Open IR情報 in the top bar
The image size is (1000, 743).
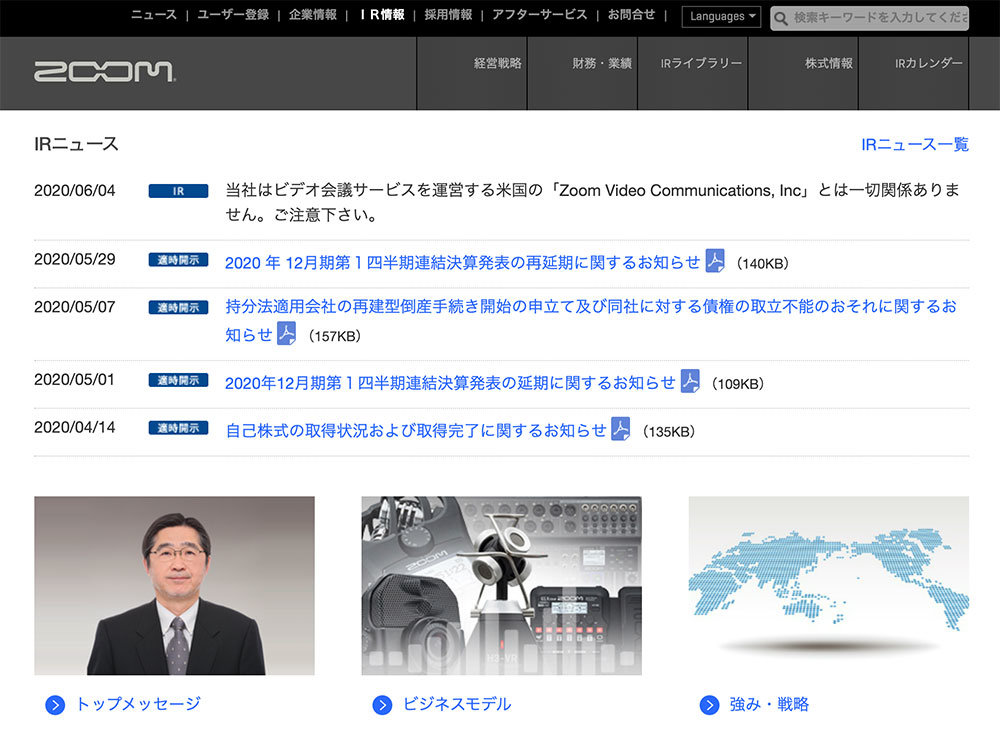click(x=382, y=15)
